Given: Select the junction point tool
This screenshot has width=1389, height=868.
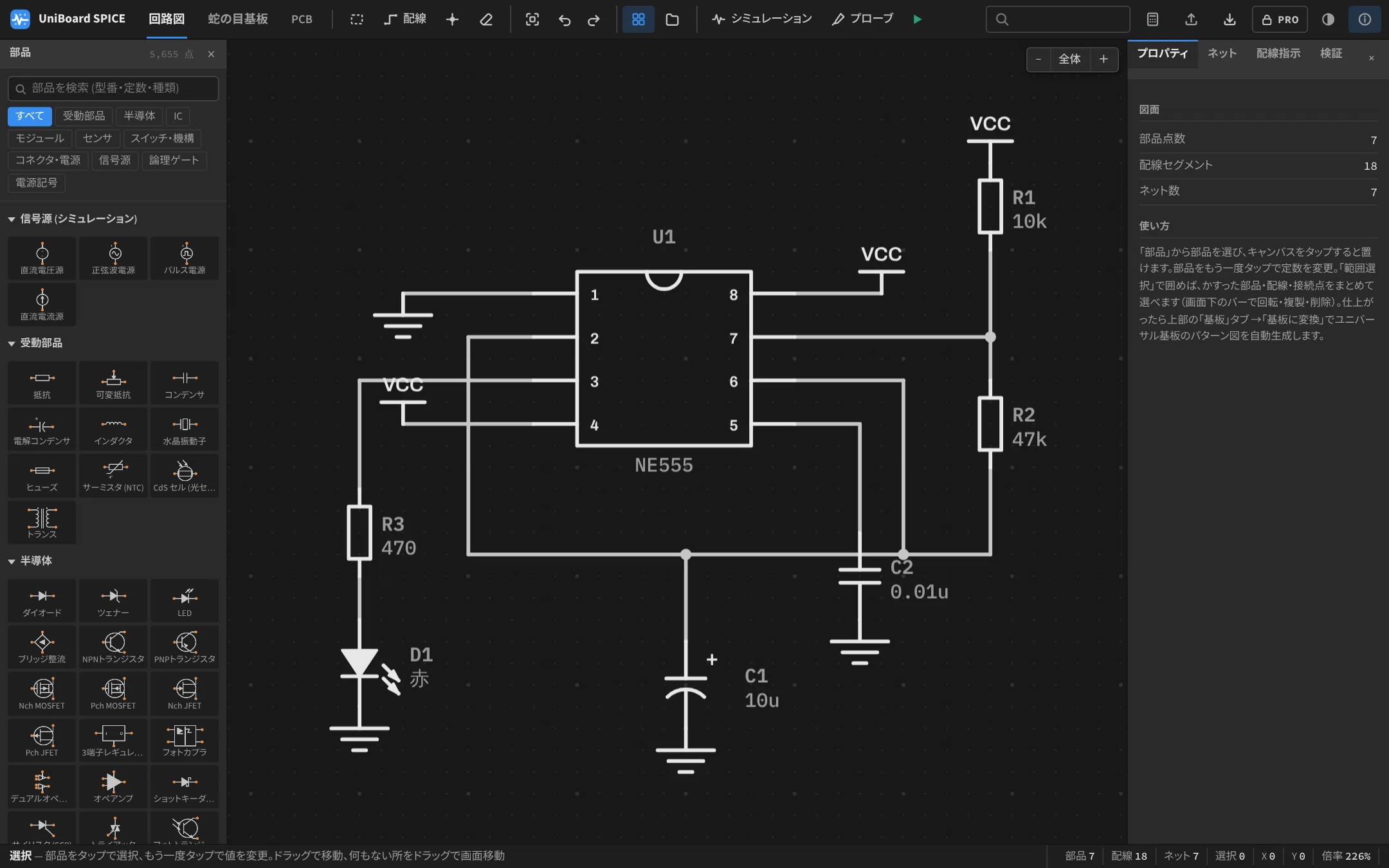Looking at the screenshot, I should click(x=452, y=19).
